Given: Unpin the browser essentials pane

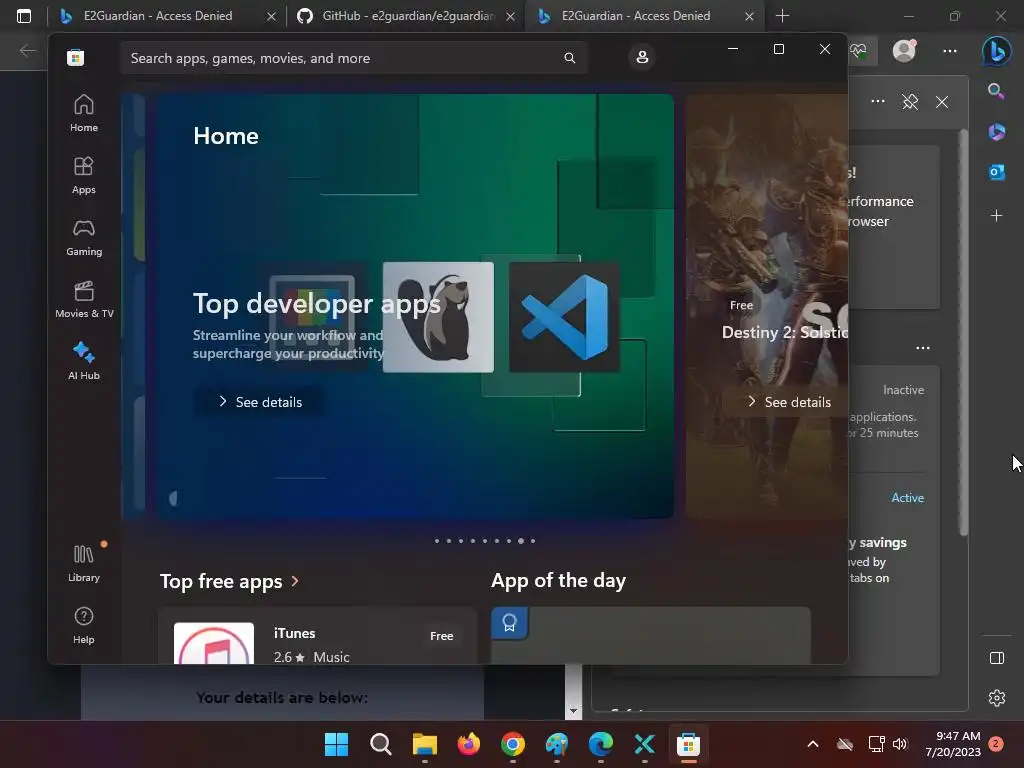Looking at the screenshot, I should (910, 101).
